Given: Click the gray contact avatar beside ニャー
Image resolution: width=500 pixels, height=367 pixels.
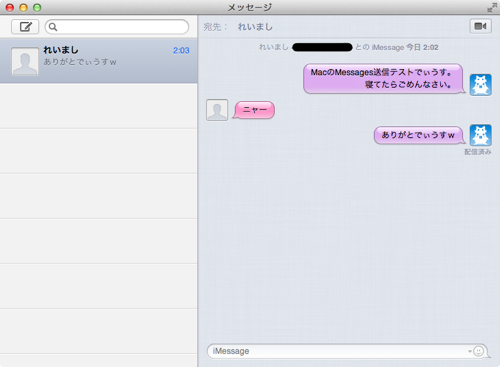Looking at the screenshot, I should point(217,110).
